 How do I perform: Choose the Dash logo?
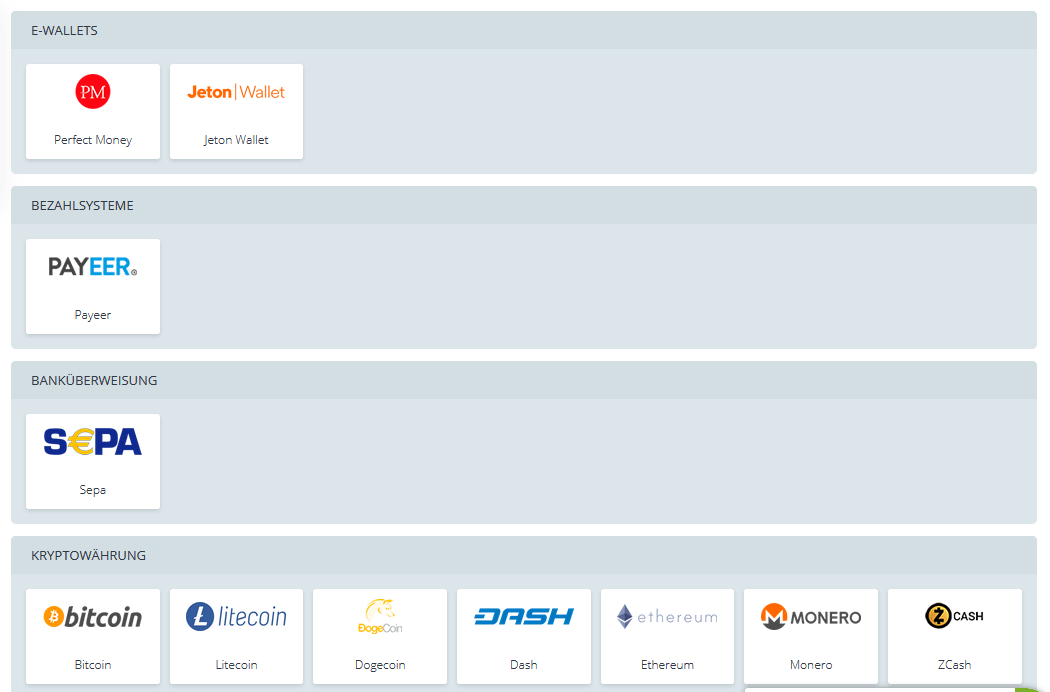524,616
